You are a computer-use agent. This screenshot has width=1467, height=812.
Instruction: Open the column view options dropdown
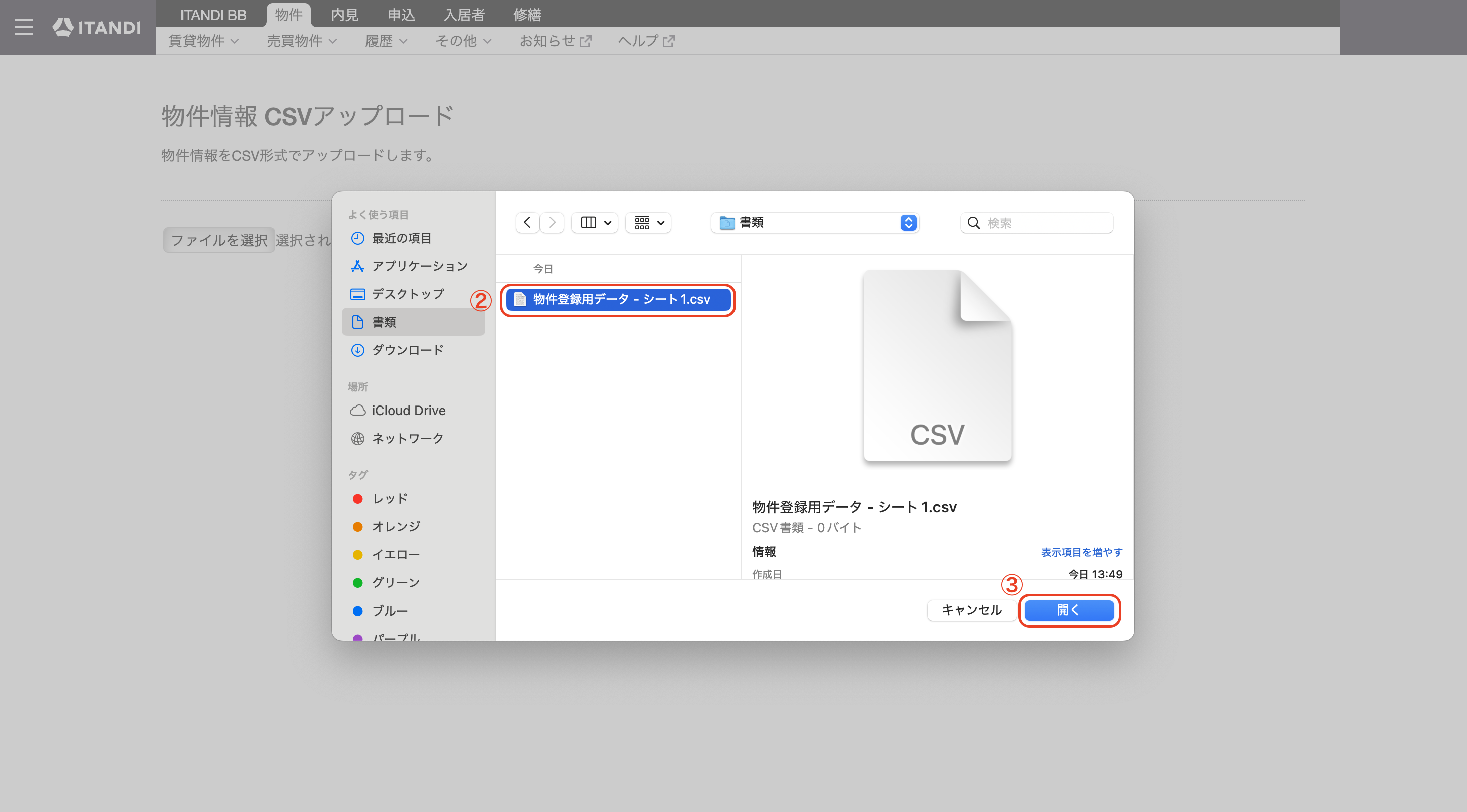(x=595, y=222)
